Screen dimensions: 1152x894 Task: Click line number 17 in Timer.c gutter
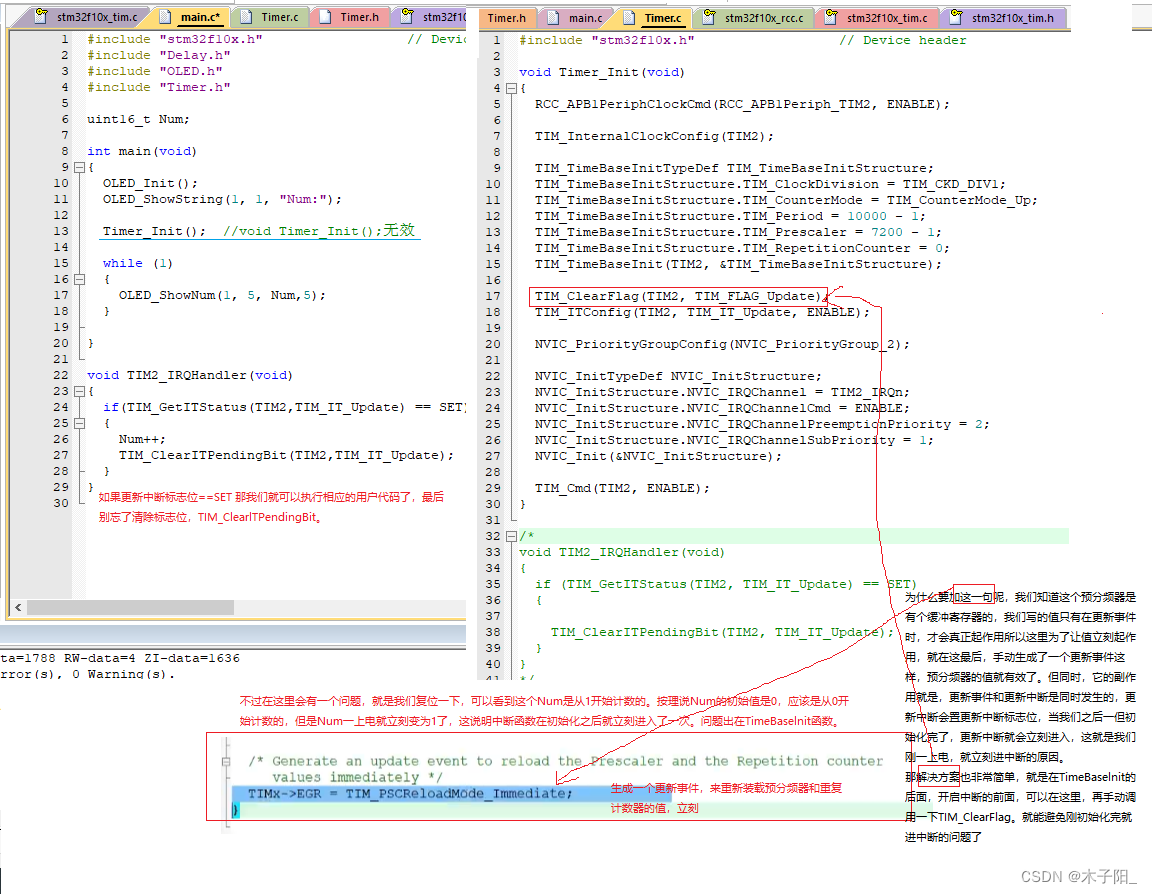click(x=493, y=296)
